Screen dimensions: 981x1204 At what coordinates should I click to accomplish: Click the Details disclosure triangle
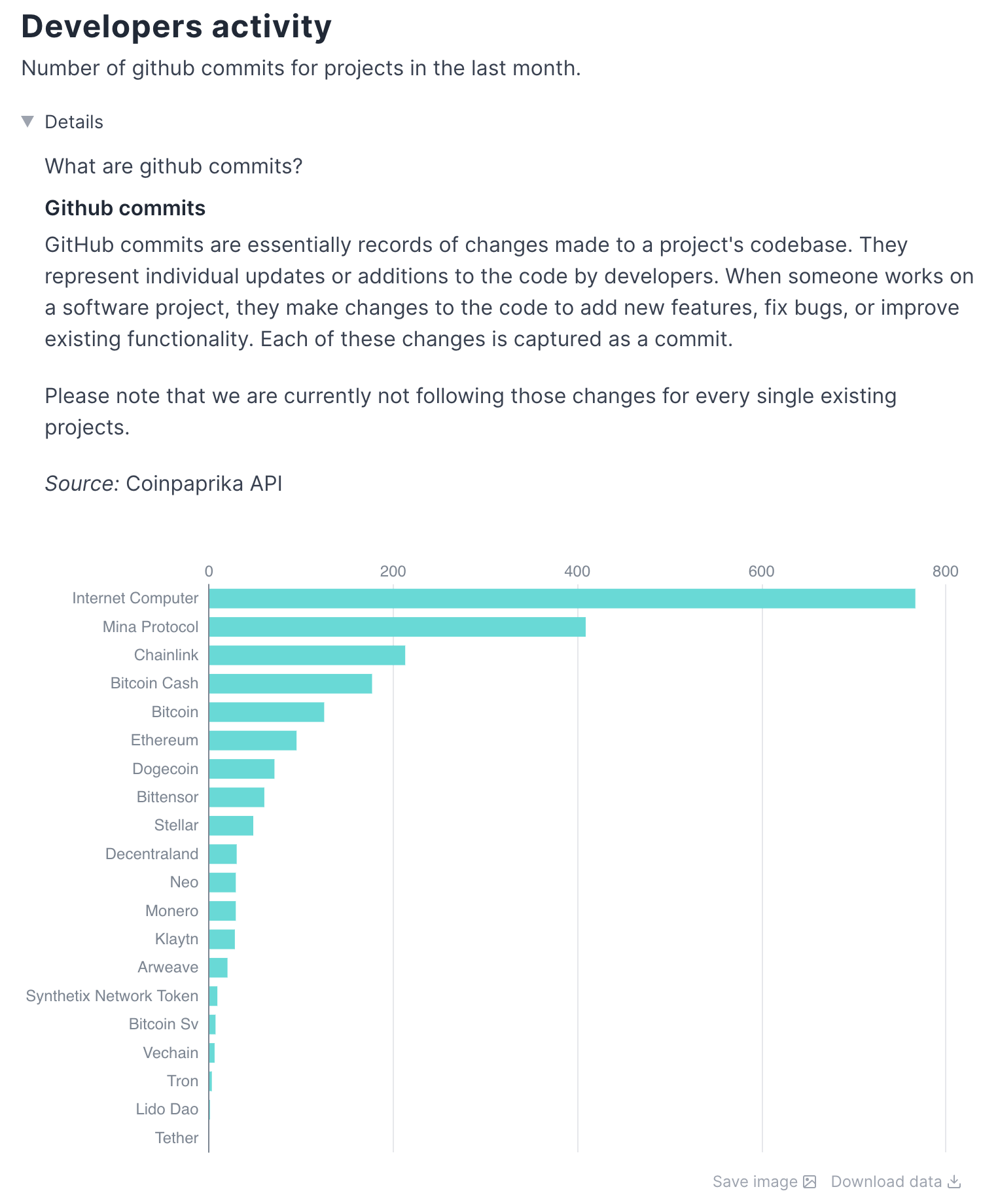[27, 122]
